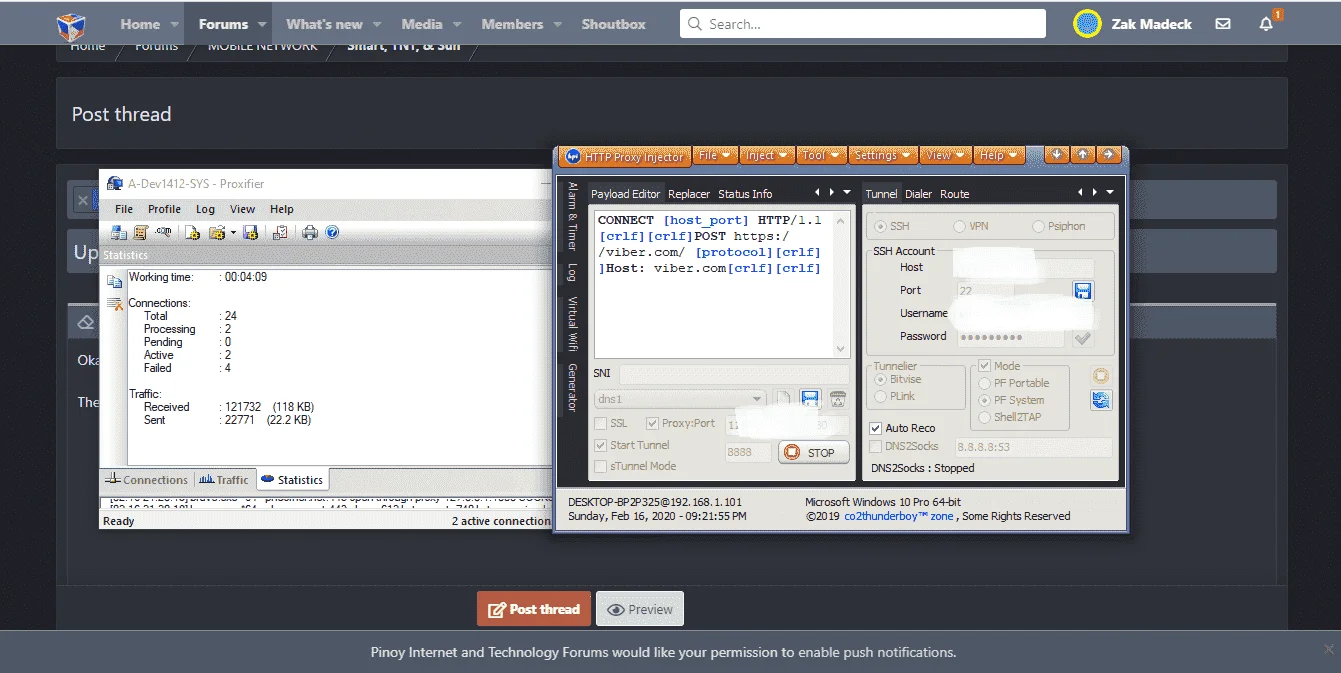
Task: Open the forum notification bell icon
Action: pyautogui.click(x=1266, y=24)
